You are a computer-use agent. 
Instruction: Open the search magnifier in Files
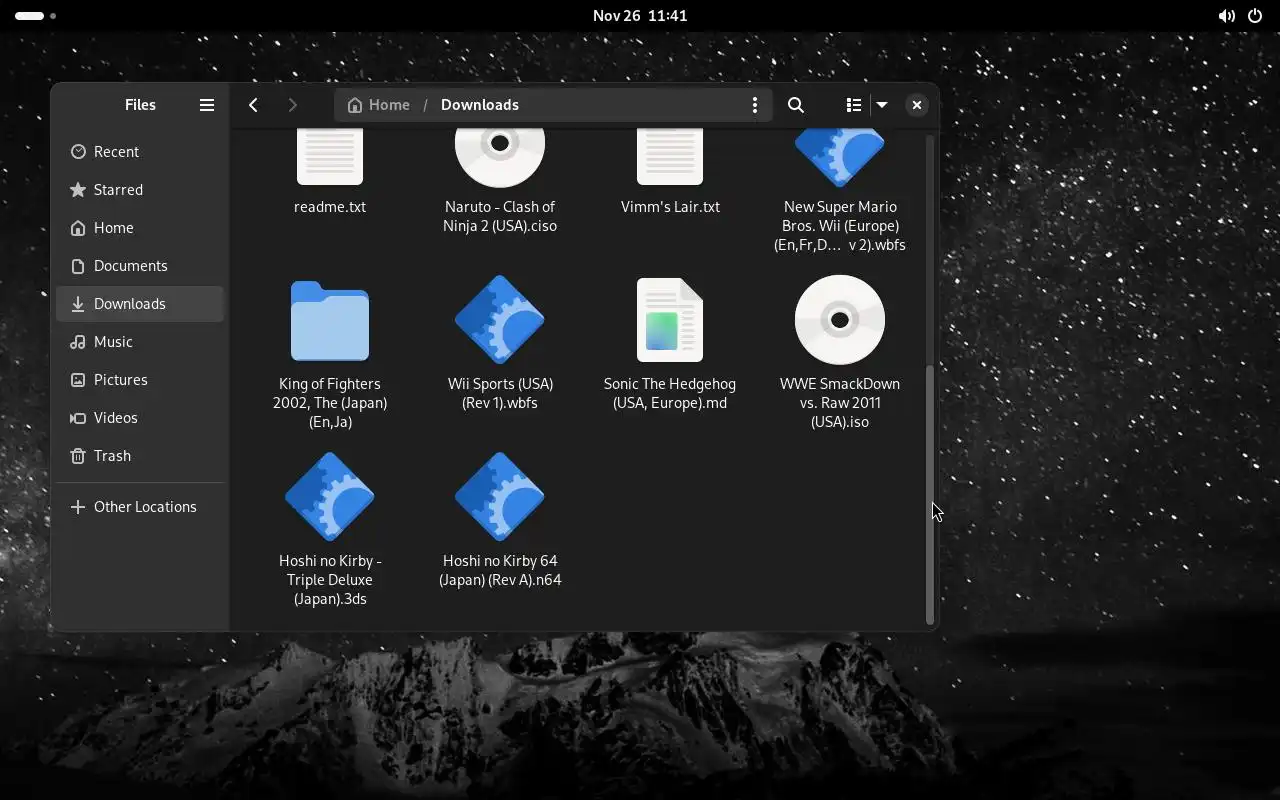[796, 105]
